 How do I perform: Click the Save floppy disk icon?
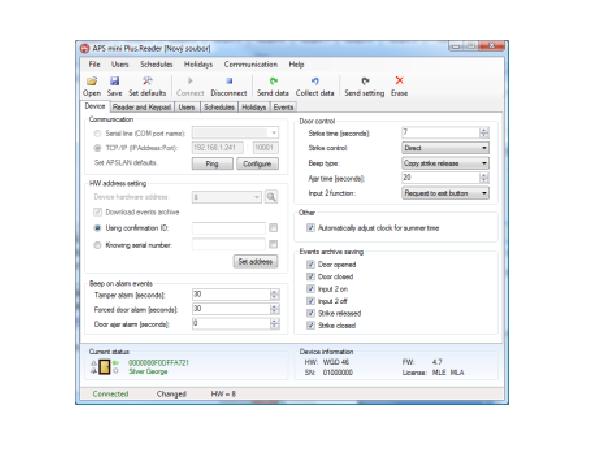tap(114, 81)
